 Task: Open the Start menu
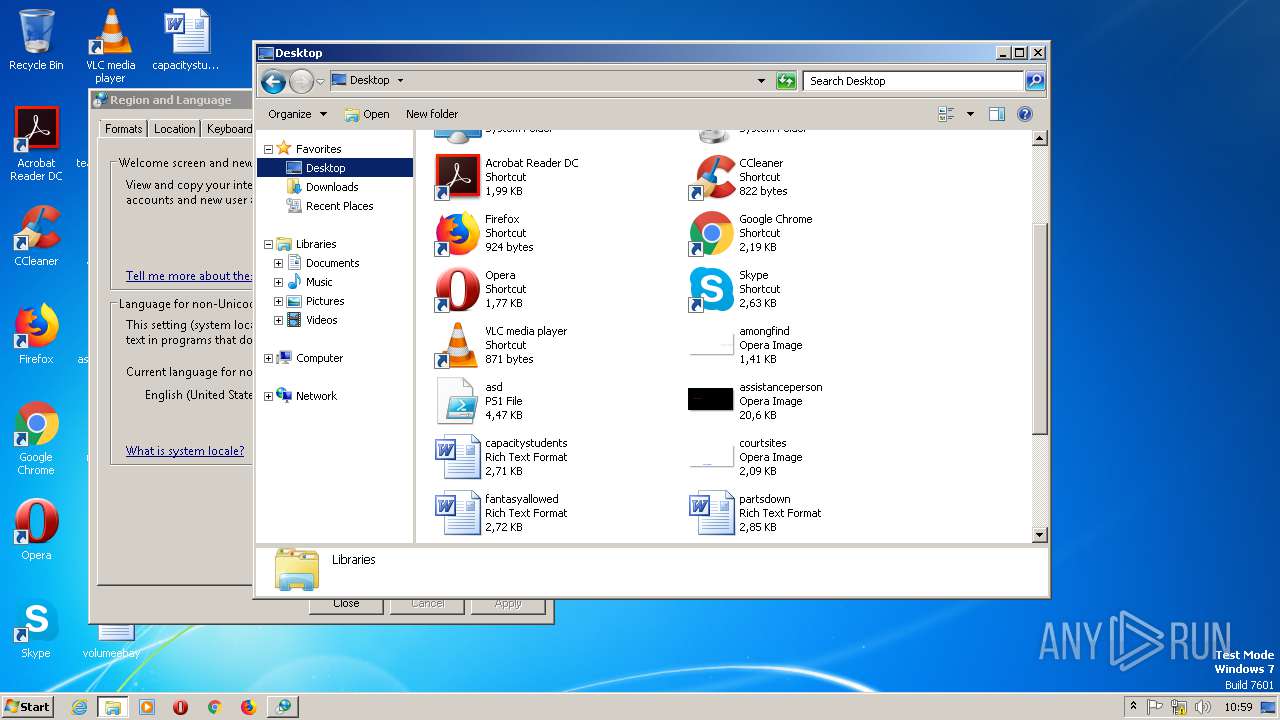click(x=28, y=706)
